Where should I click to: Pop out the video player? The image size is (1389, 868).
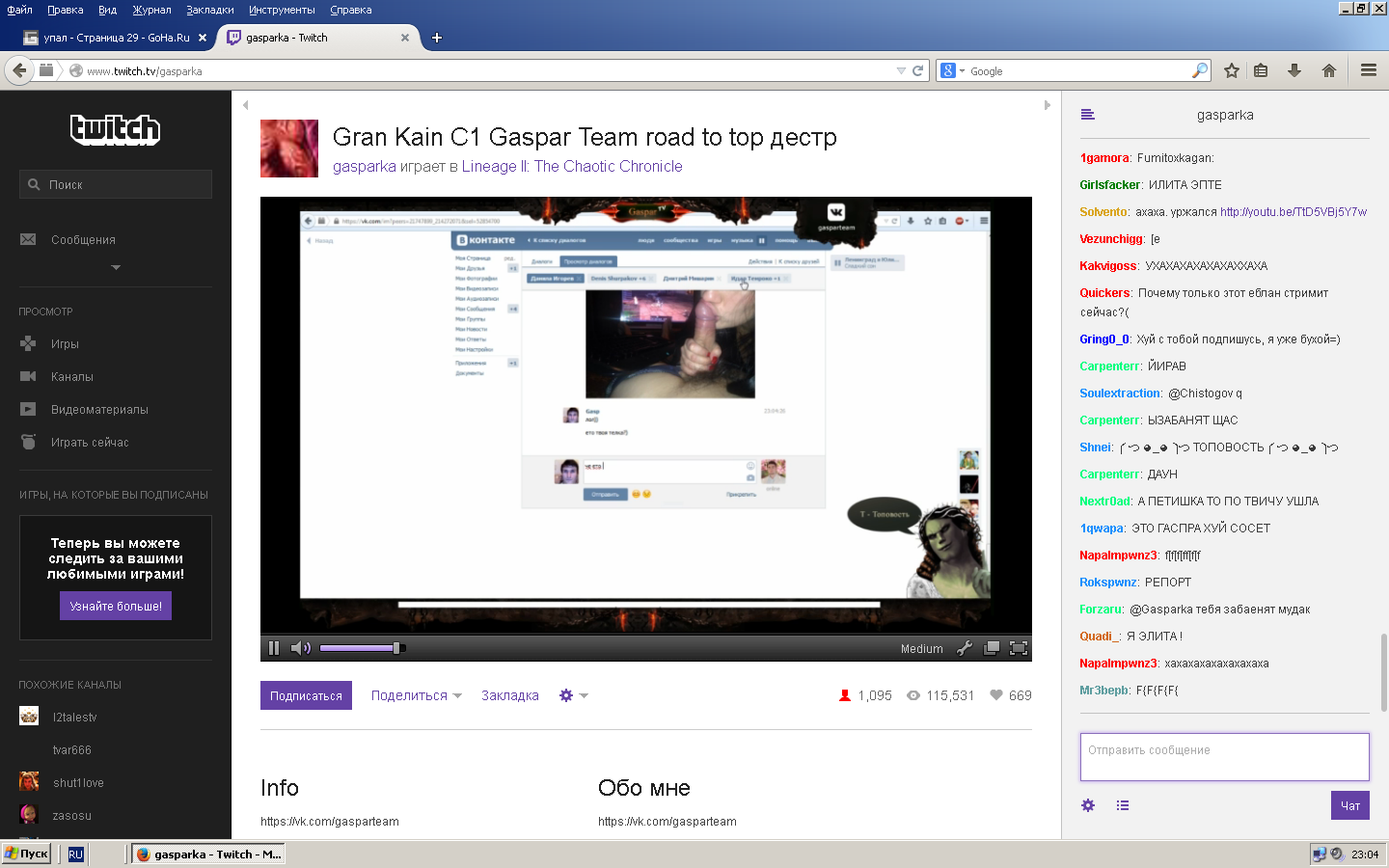coord(991,648)
